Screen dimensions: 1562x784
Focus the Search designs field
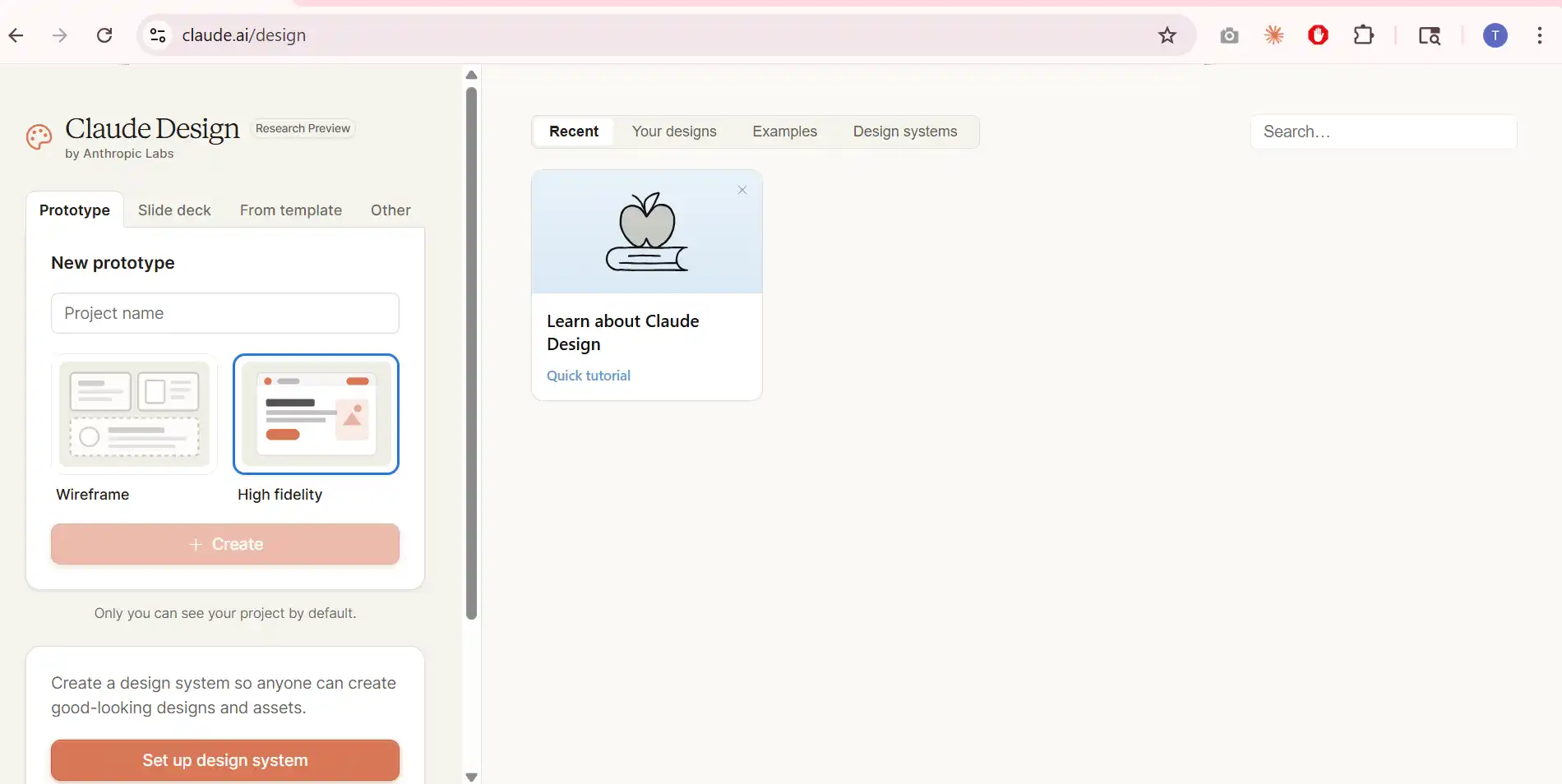click(x=1384, y=131)
